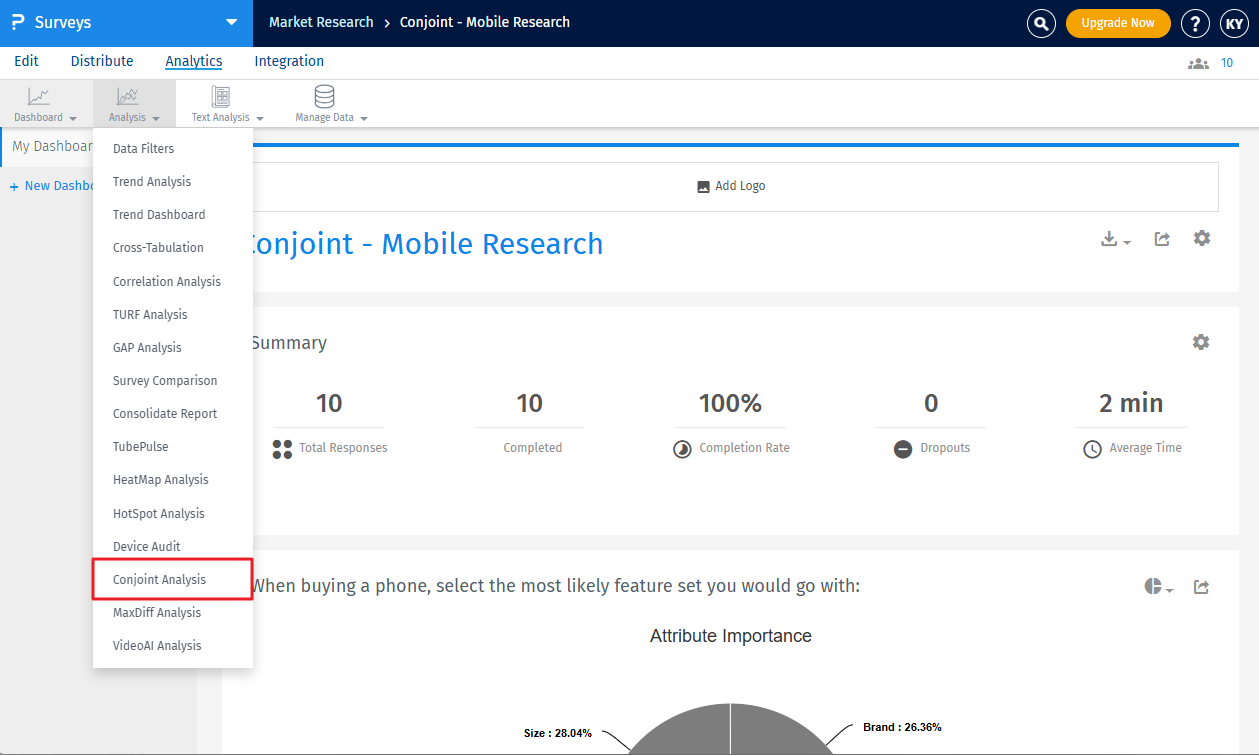This screenshot has width=1259, height=755.
Task: Open chart type pie dropdown
Action: pos(1158,587)
